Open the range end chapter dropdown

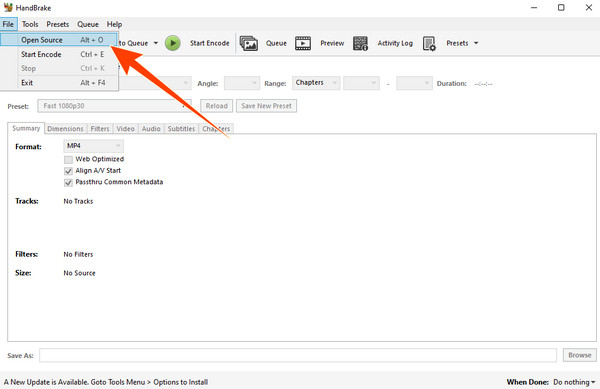[x=414, y=83]
